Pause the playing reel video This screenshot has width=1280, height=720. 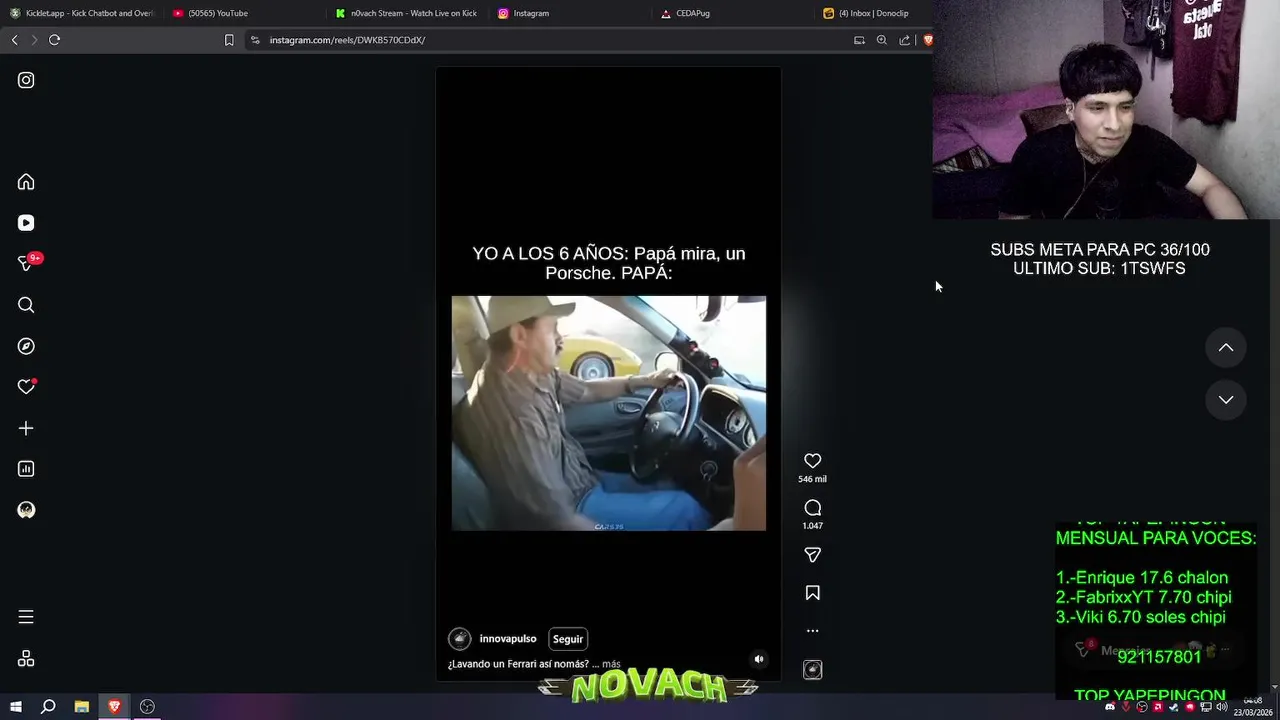[x=608, y=374]
